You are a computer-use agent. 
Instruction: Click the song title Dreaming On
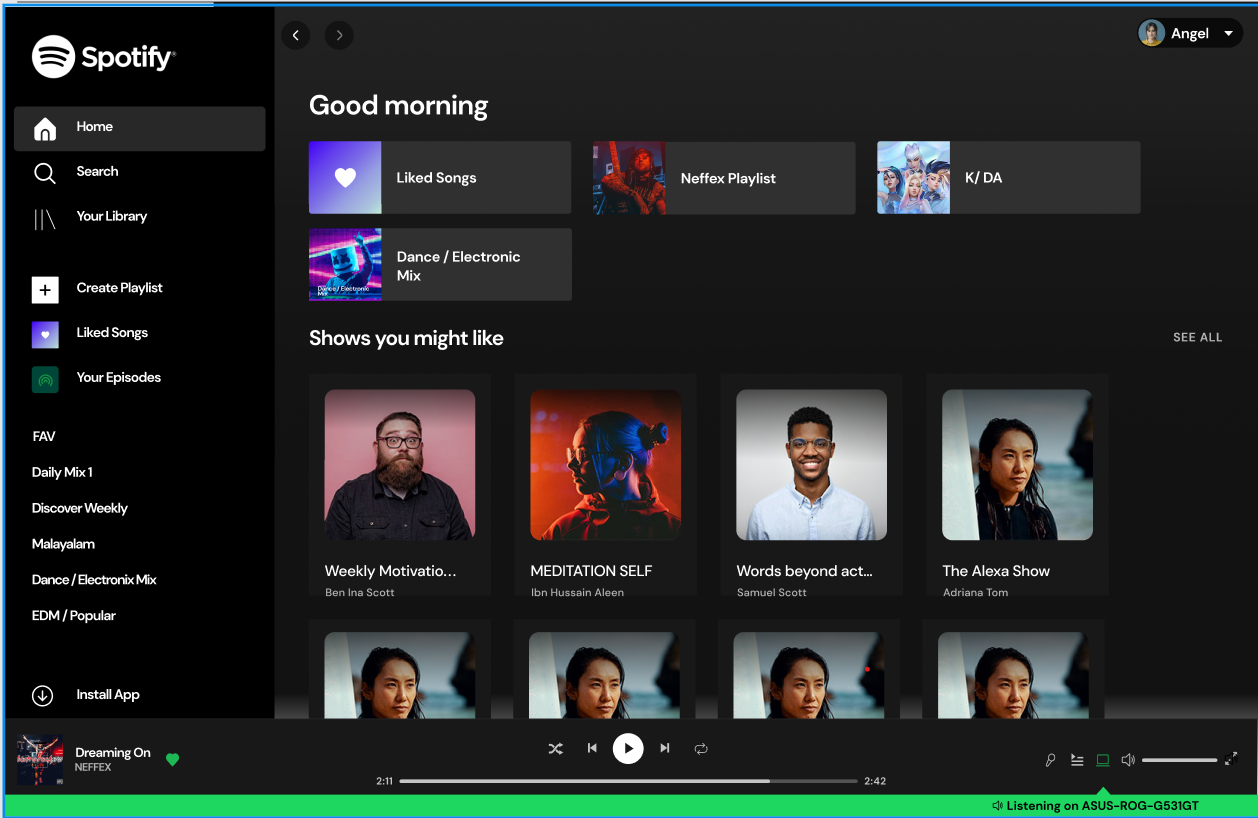coord(113,753)
